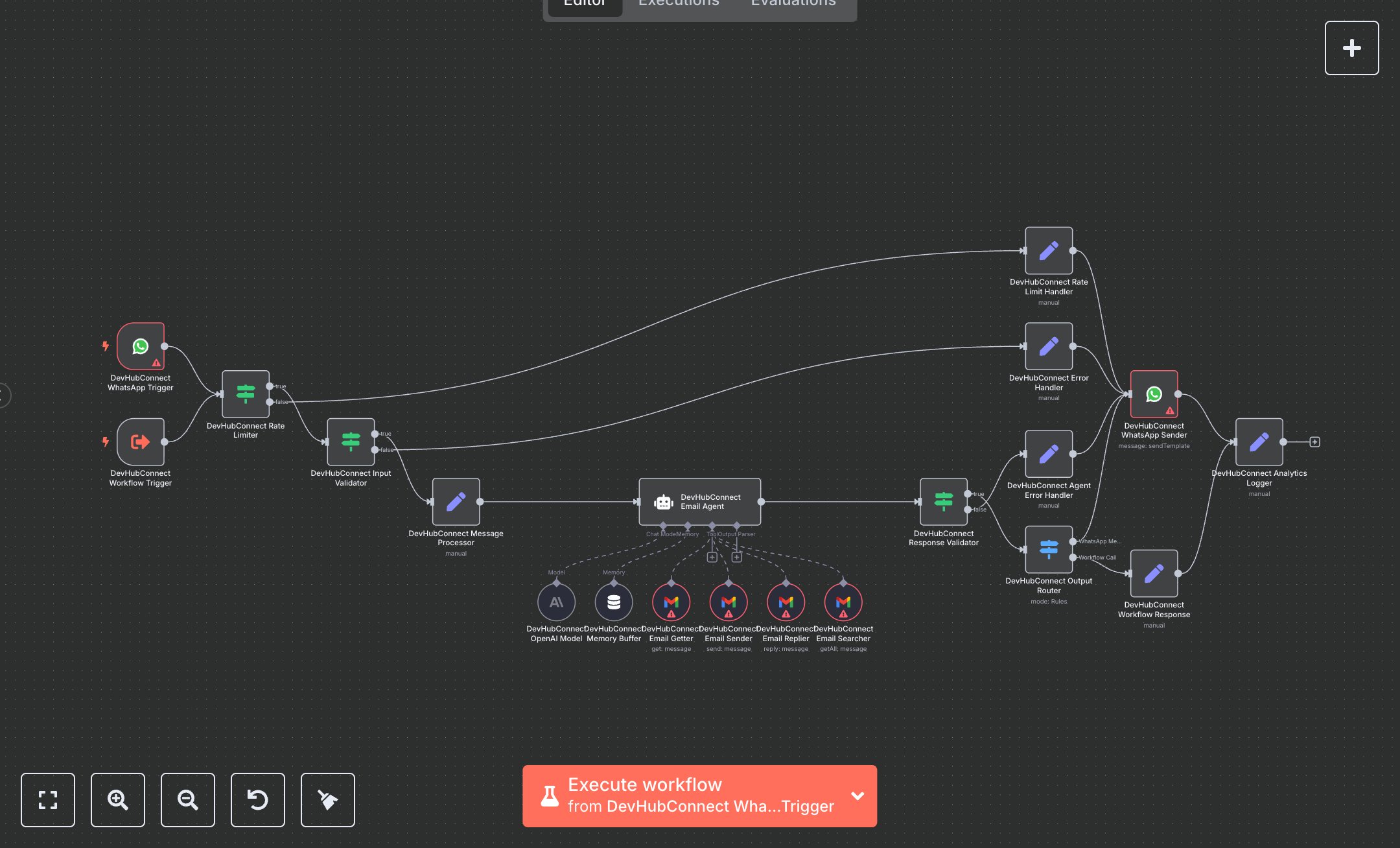1400x848 pixels.
Task: Select the DevHubConnect Memory Buffer node
Action: pyautogui.click(x=613, y=602)
